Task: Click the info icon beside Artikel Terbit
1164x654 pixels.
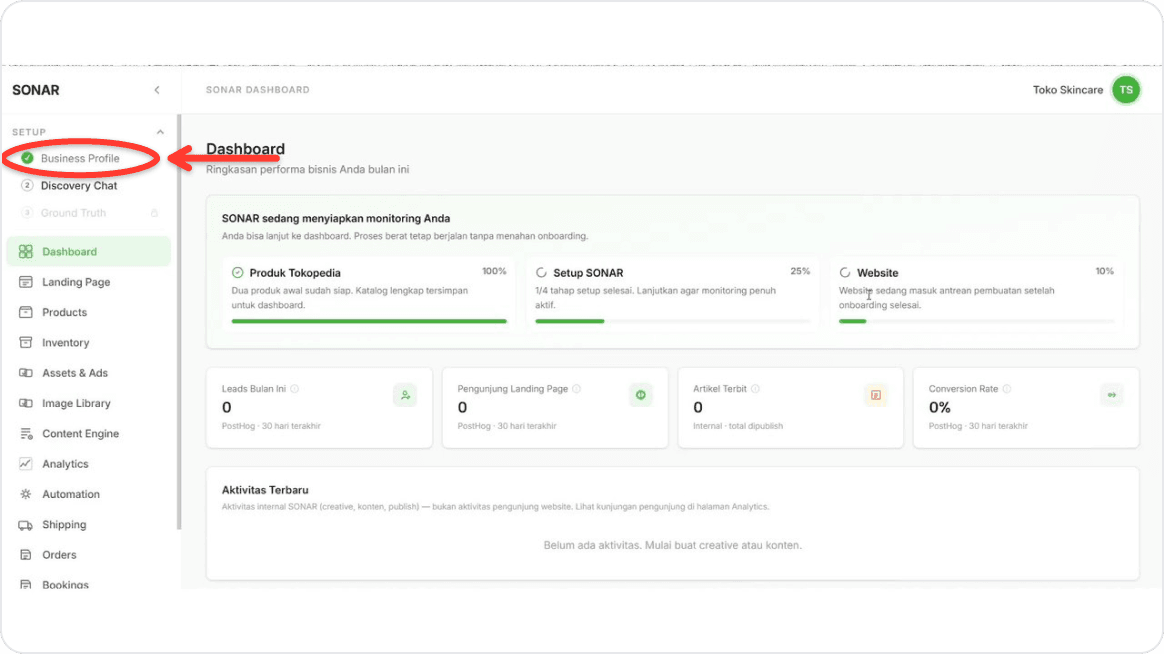Action: [x=755, y=389]
